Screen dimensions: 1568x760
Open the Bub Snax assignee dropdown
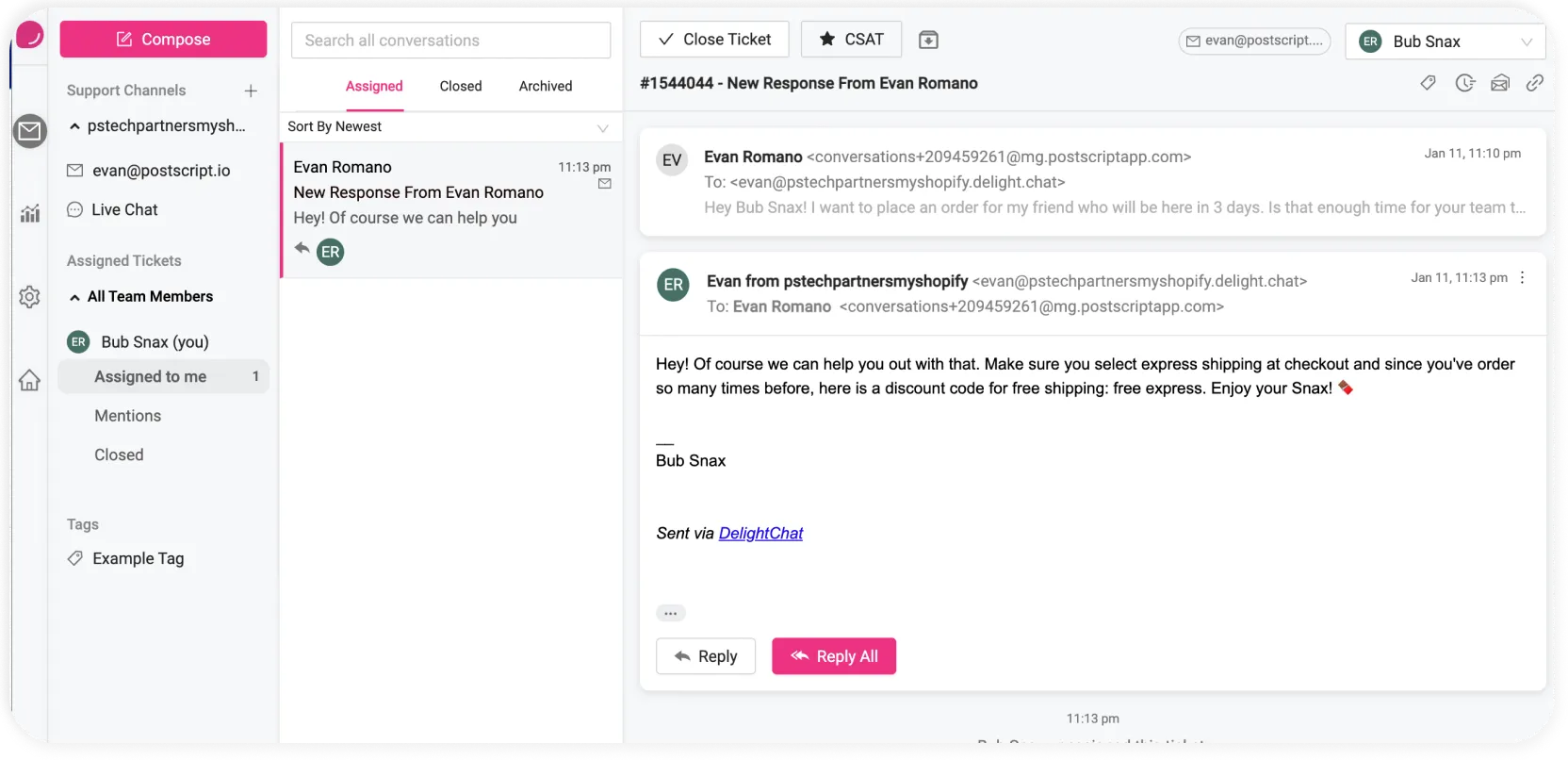(x=1445, y=41)
